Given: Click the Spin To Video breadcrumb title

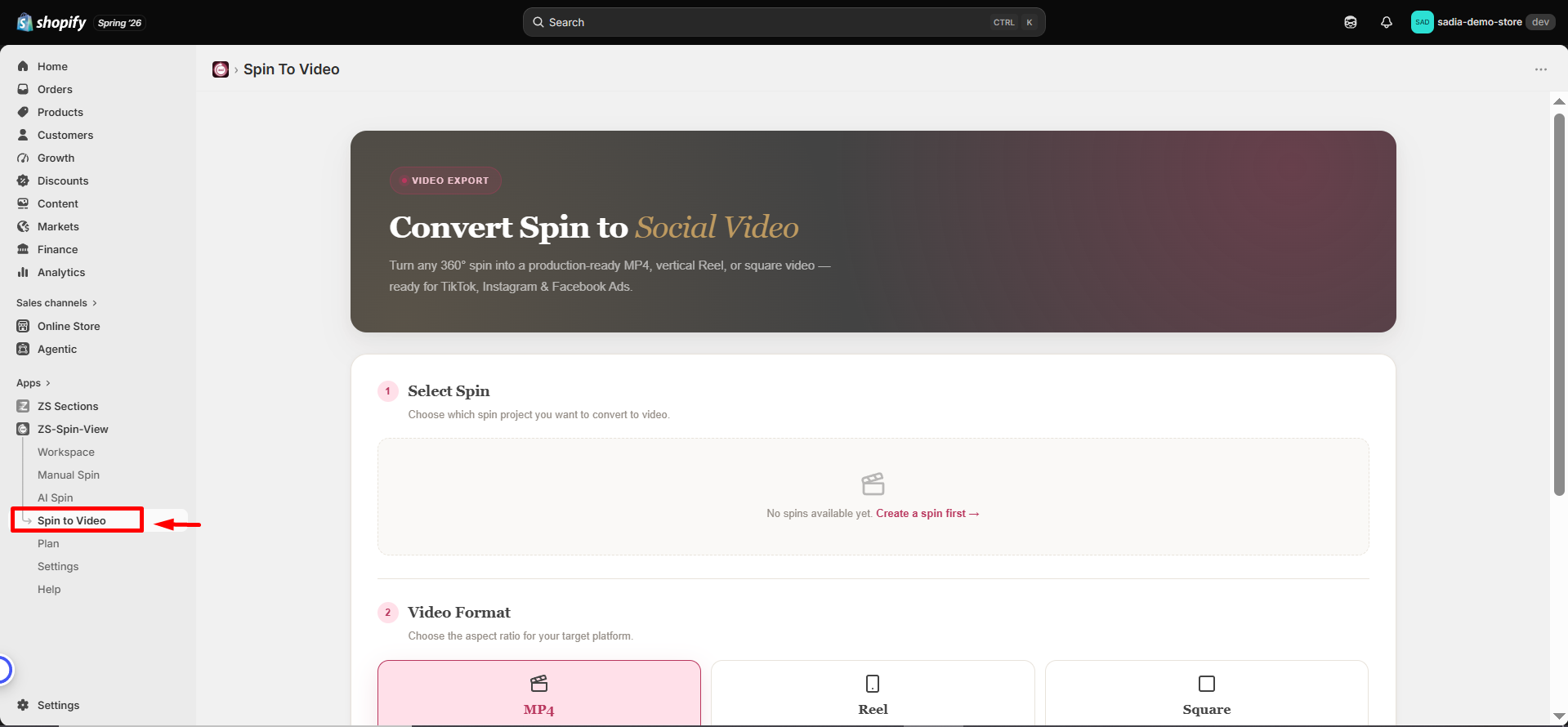Looking at the screenshot, I should click(x=292, y=69).
